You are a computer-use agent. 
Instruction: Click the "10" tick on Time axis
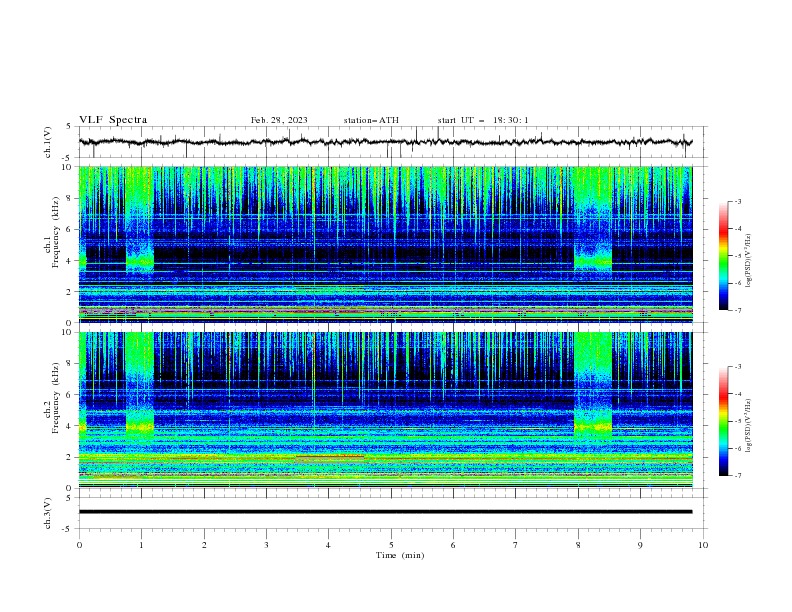tap(703, 545)
